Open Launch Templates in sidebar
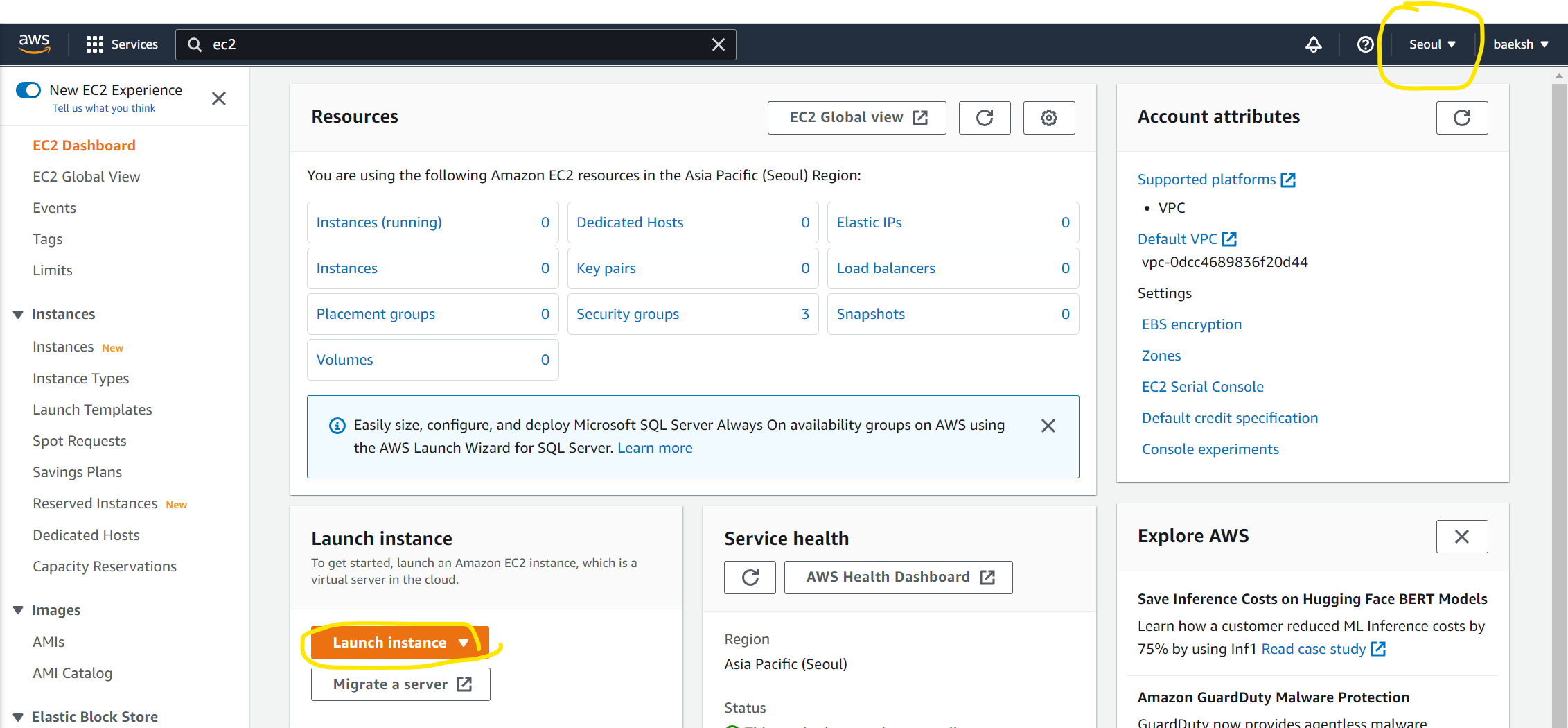The image size is (1568, 728). [92, 410]
